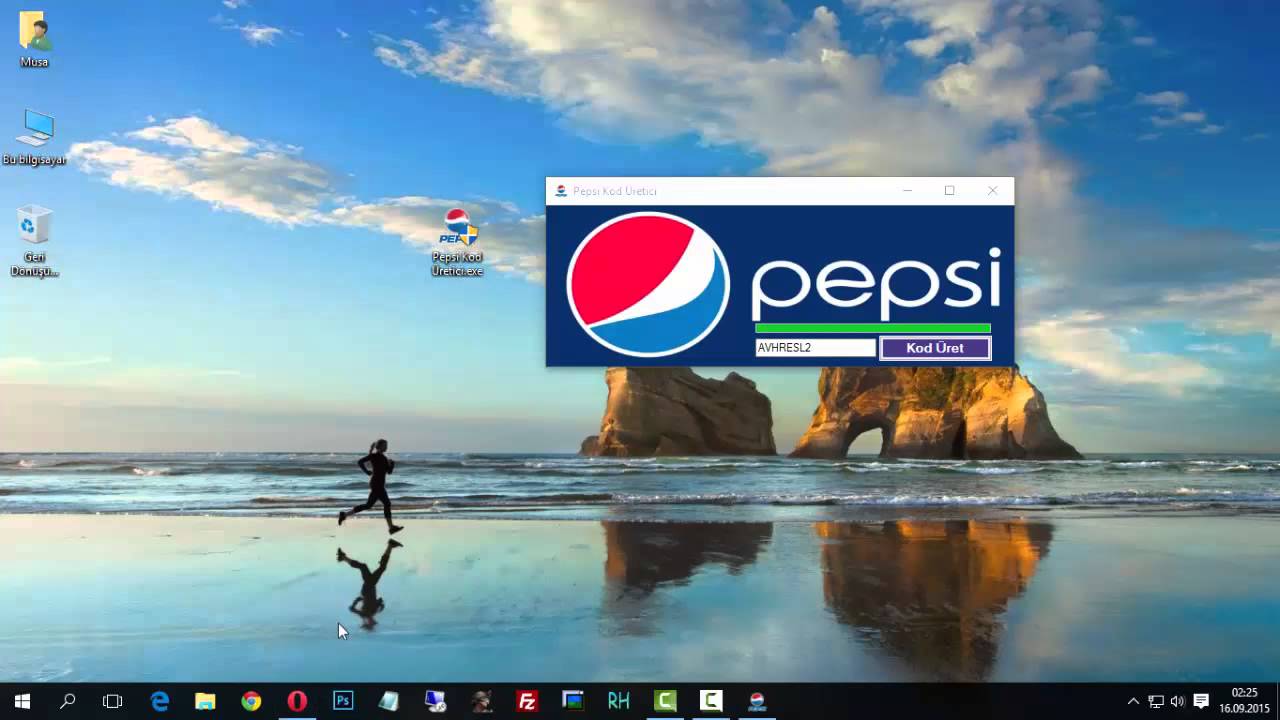Minimize the Pepsi Kod Üretici window
Viewport: 1280px width, 720px height.
pos(907,191)
